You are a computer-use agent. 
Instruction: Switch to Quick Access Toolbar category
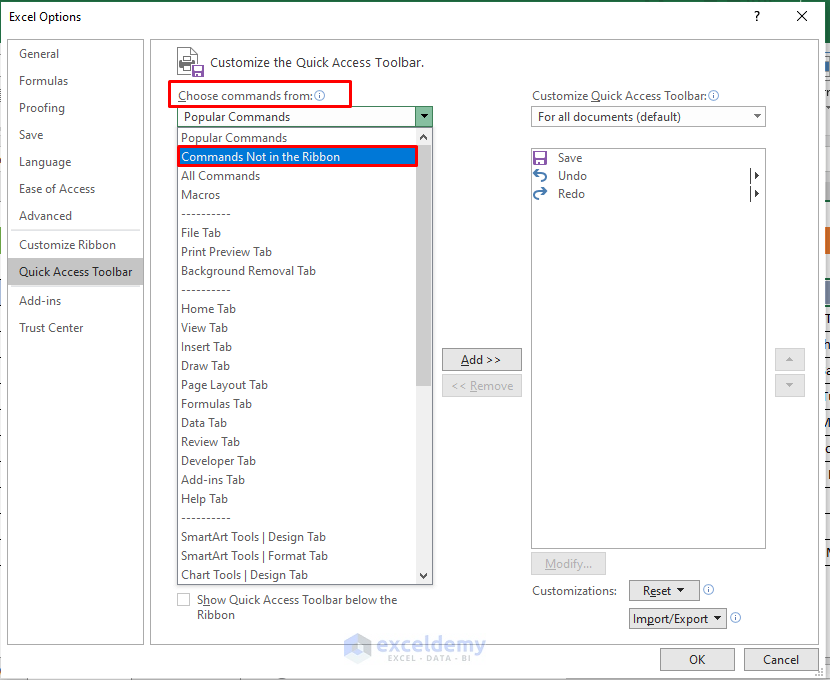76,272
